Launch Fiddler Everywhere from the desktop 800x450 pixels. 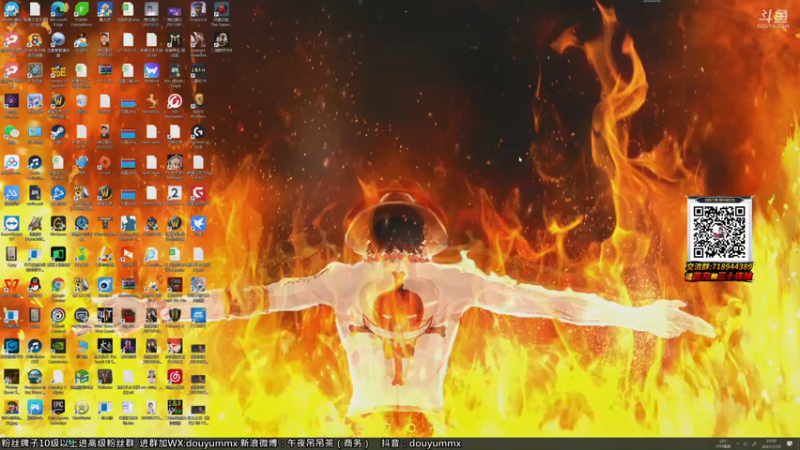pyautogui.click(x=82, y=10)
